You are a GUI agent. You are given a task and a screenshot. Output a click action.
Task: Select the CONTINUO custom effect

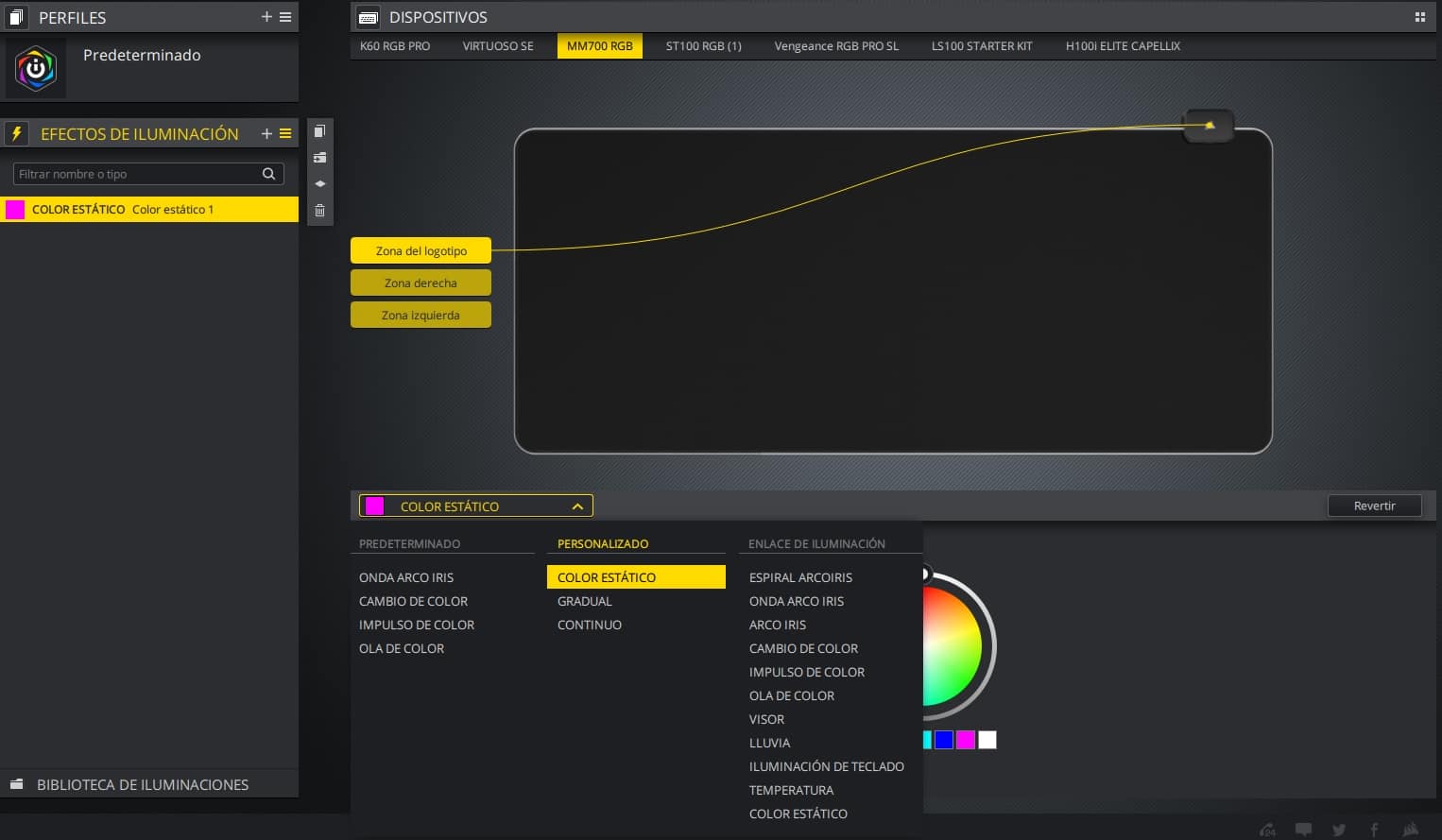pyautogui.click(x=590, y=625)
